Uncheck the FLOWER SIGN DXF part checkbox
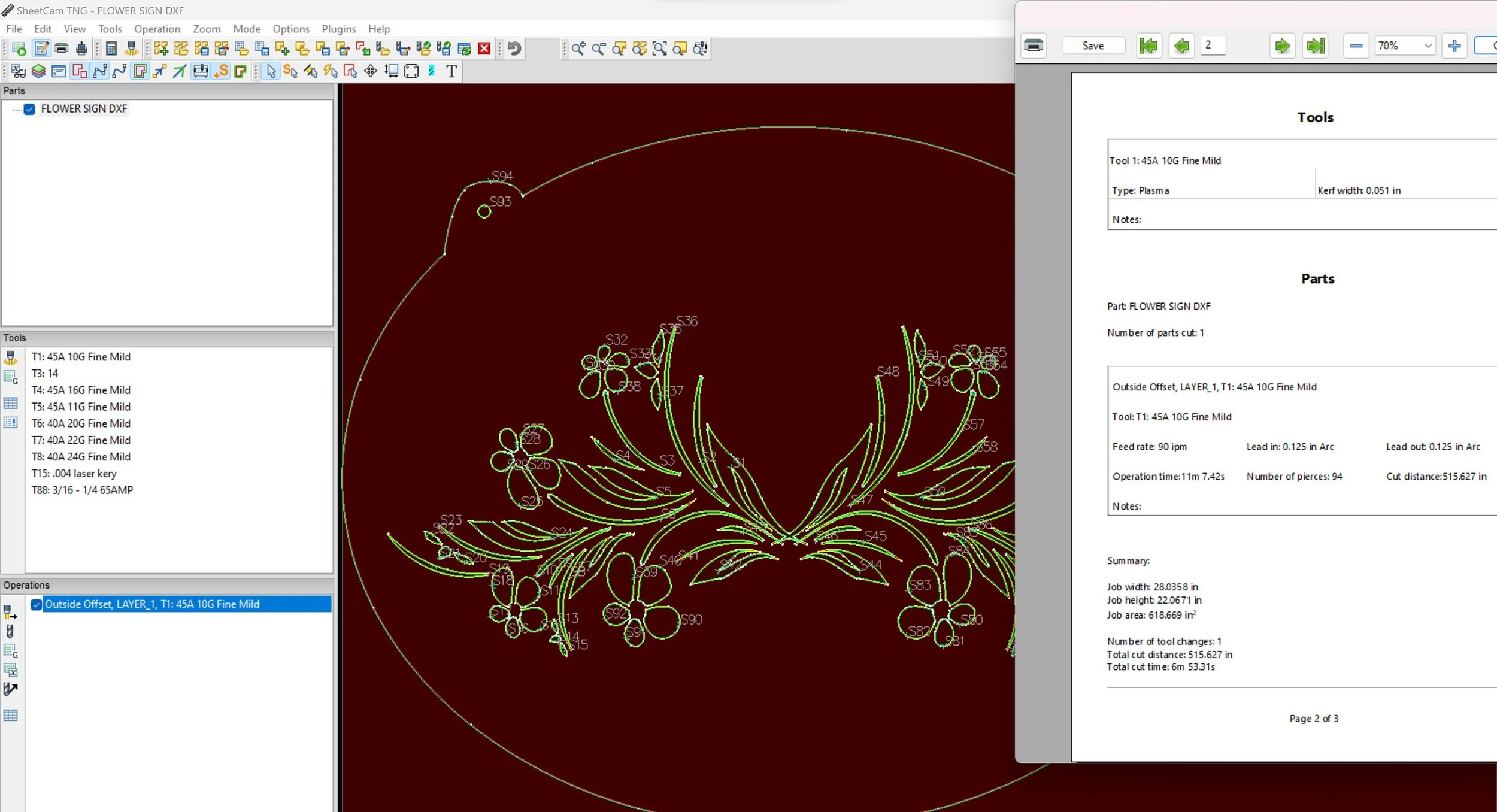 [x=29, y=109]
